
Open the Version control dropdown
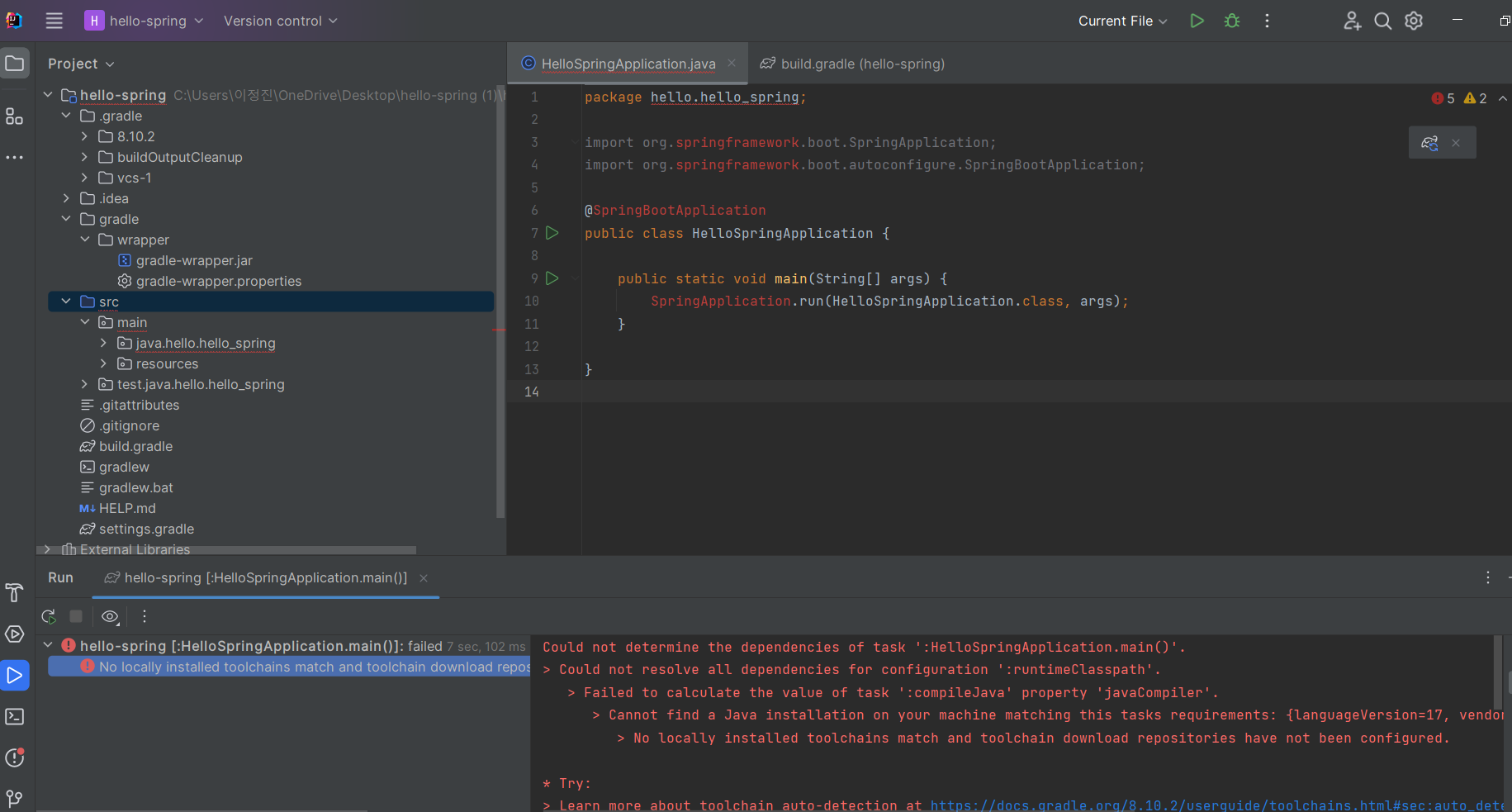tap(280, 21)
